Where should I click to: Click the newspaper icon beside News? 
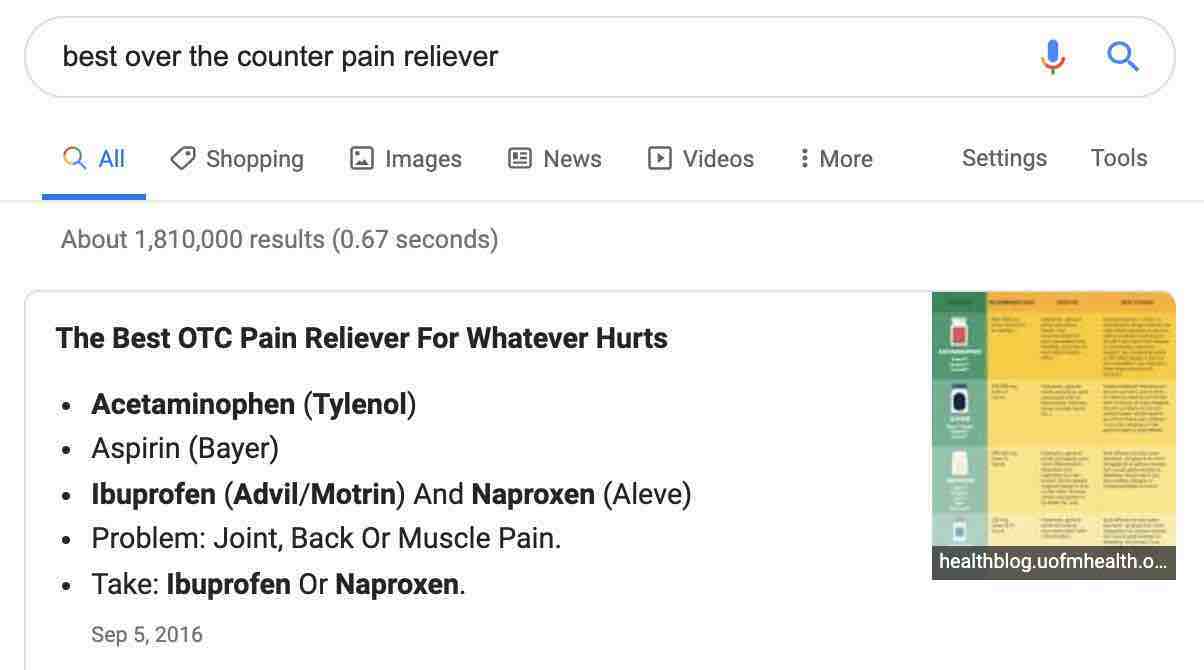coord(520,158)
